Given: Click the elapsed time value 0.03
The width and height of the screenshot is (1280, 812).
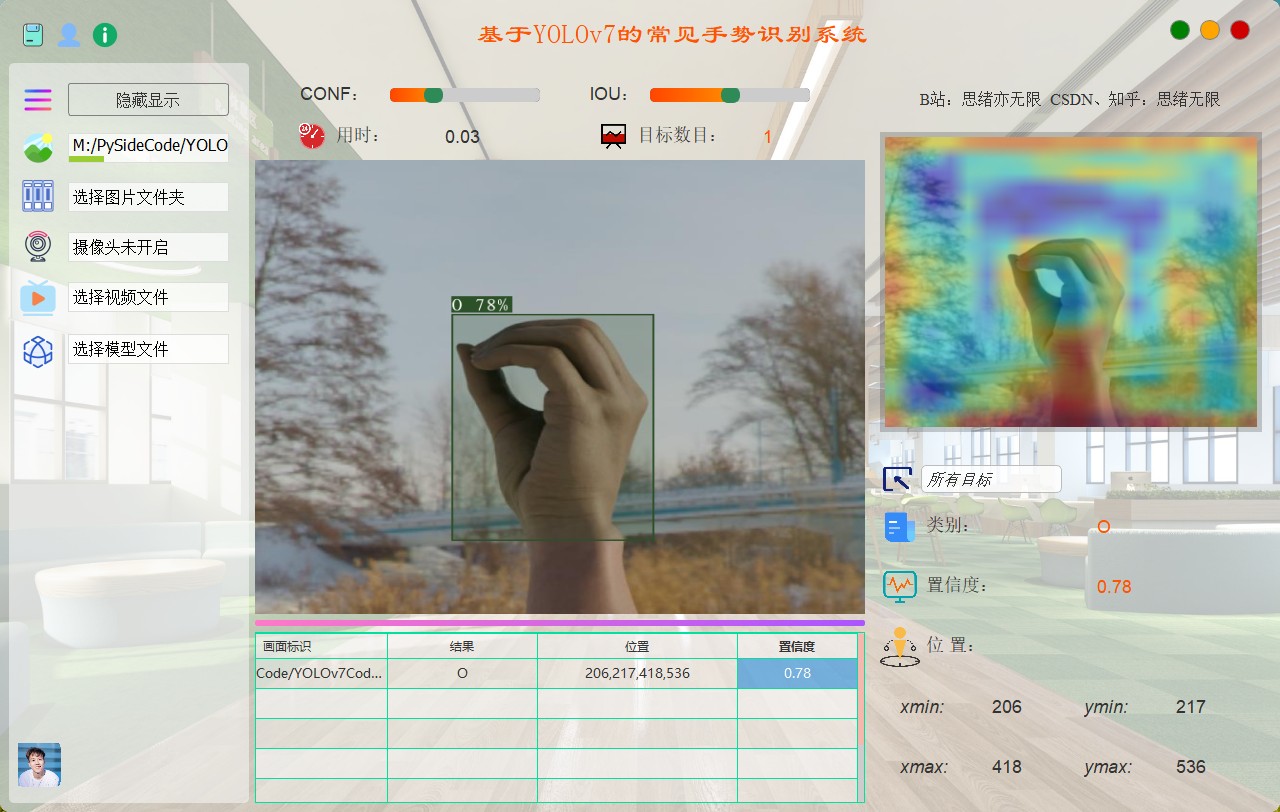Looking at the screenshot, I should pyautogui.click(x=462, y=137).
